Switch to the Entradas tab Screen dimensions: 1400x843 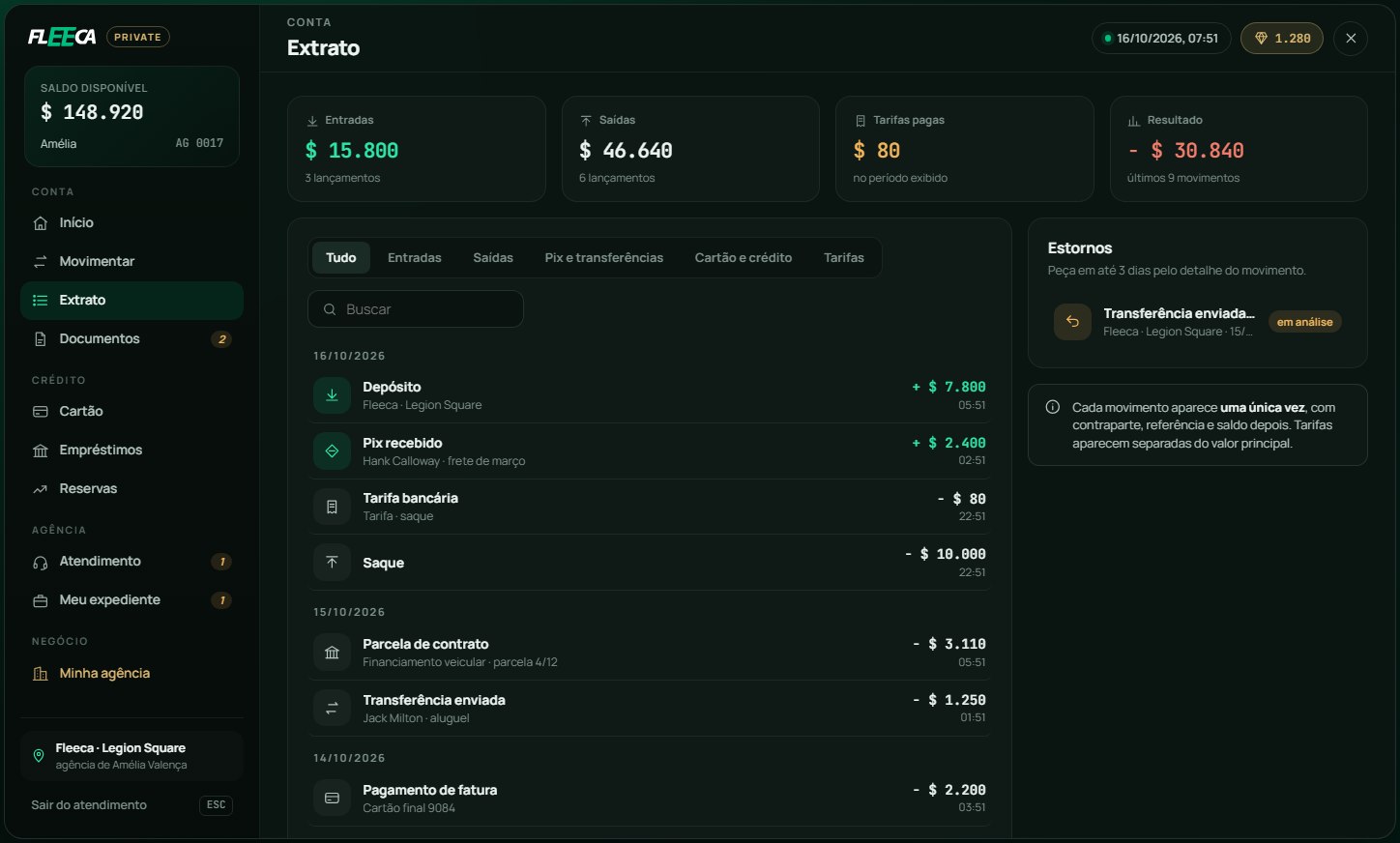pyautogui.click(x=415, y=258)
